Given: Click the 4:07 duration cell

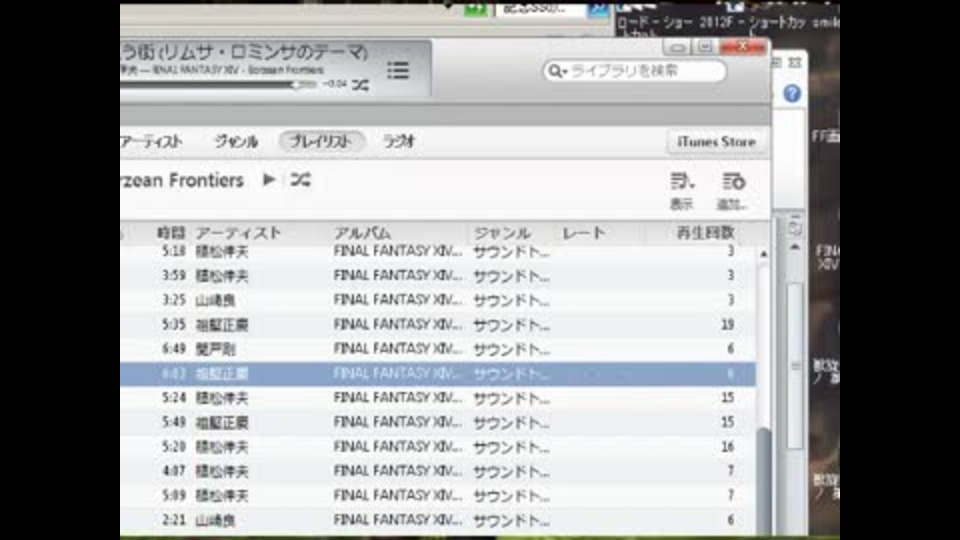Looking at the screenshot, I should pos(173,471).
